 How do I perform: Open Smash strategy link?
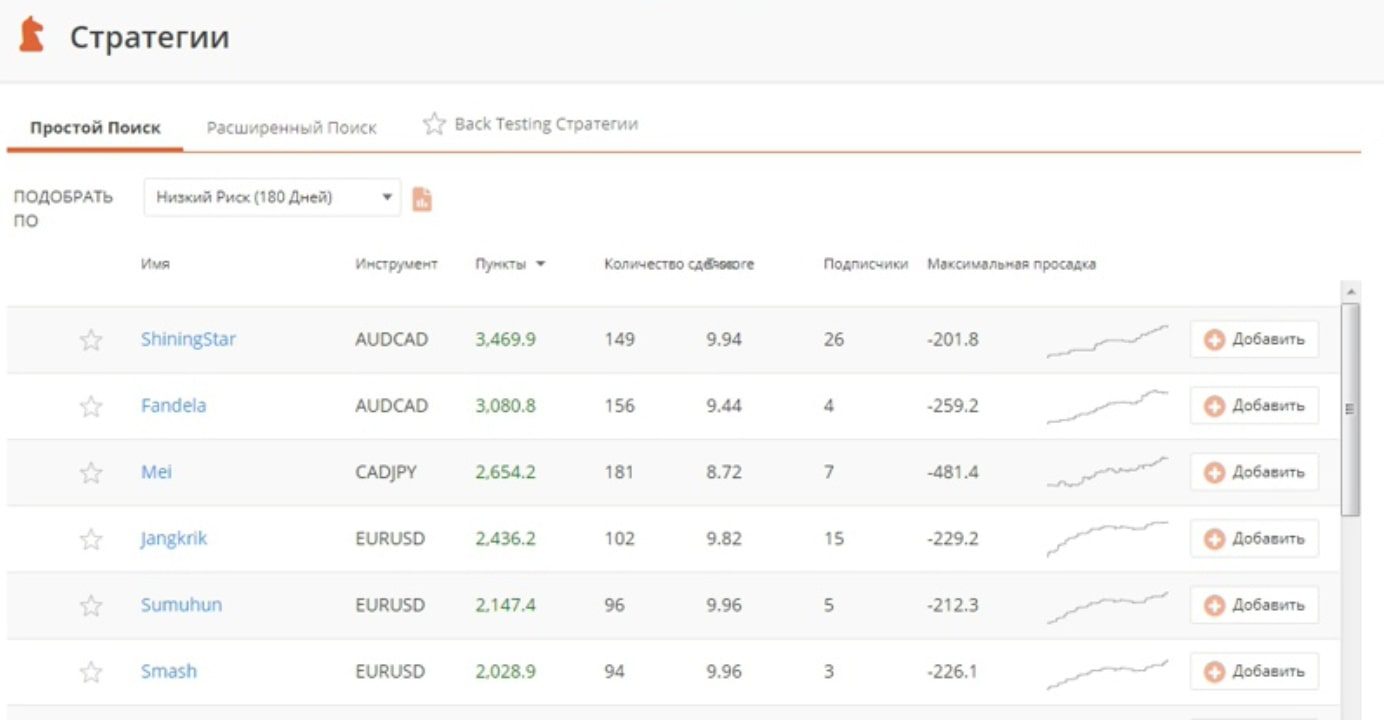(168, 671)
